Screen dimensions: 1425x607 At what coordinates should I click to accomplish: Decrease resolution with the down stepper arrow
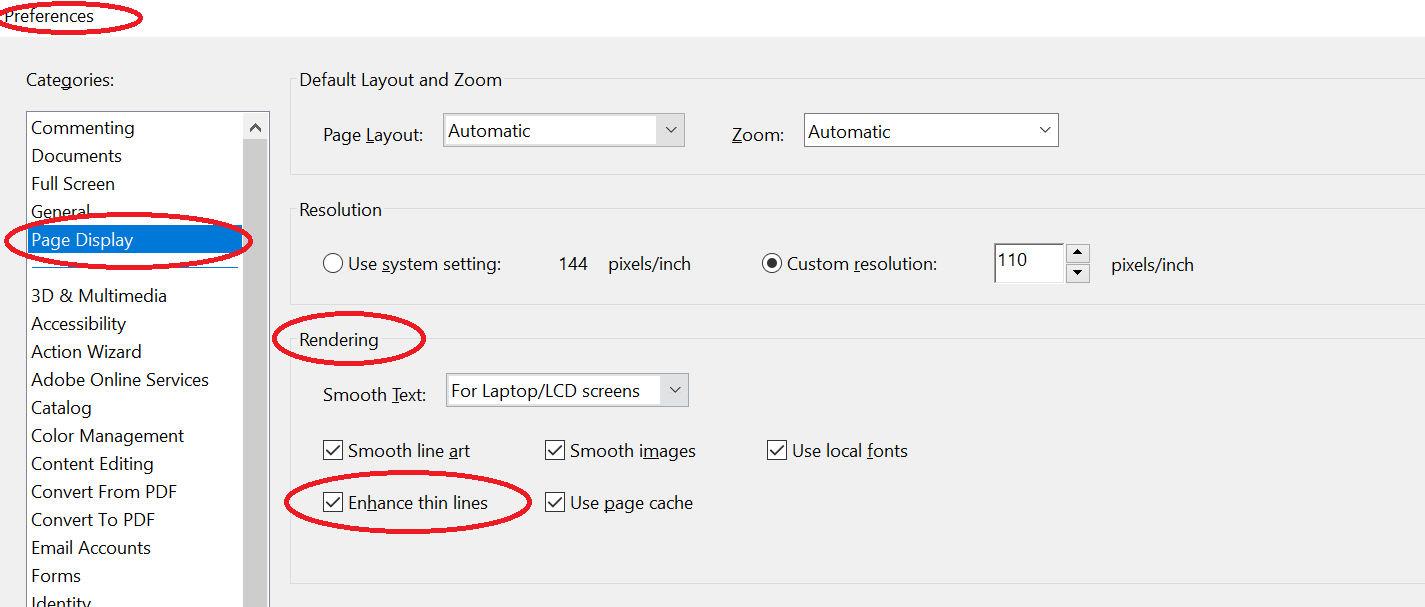point(1077,273)
